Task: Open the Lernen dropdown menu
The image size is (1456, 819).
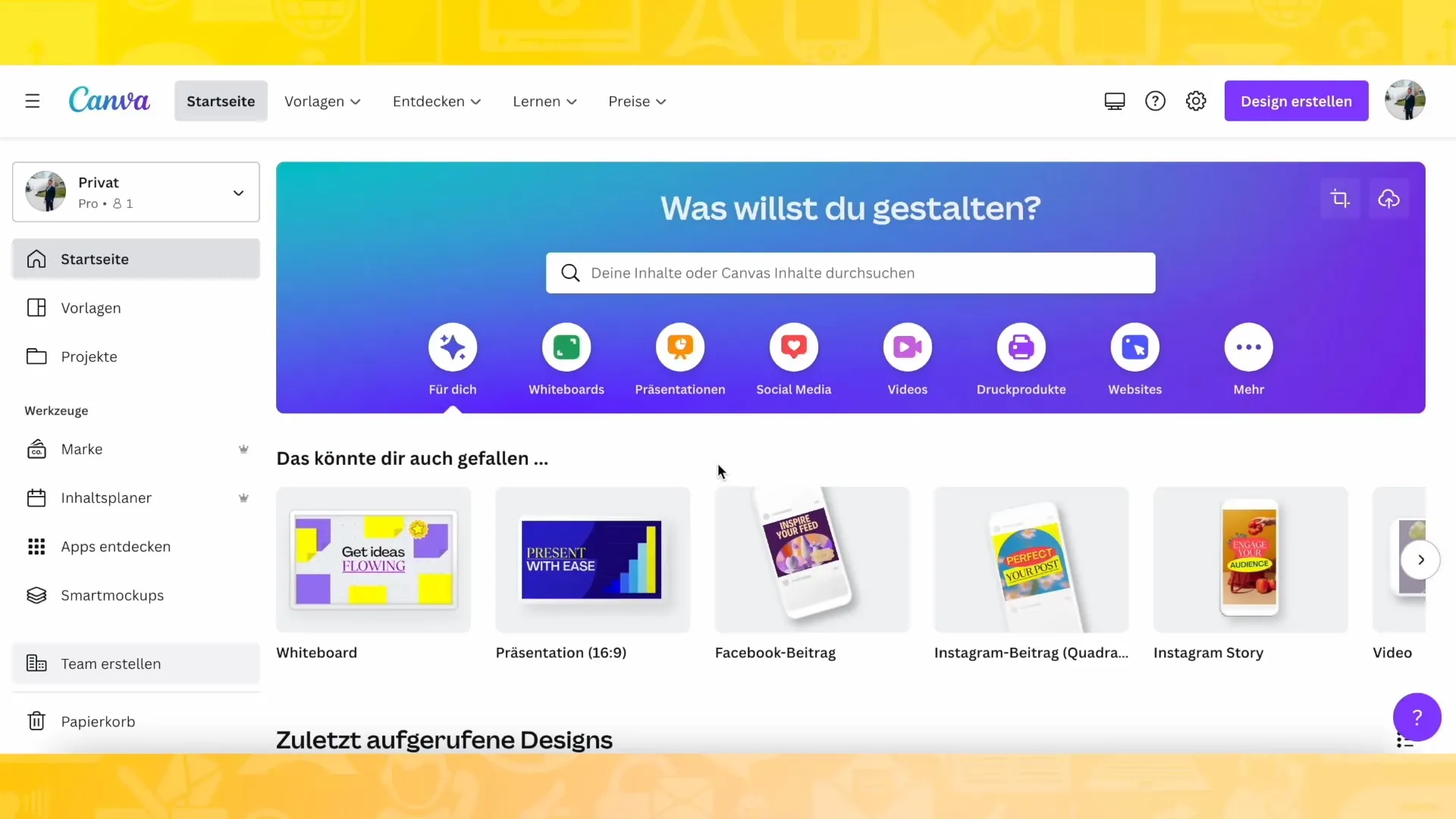Action: (x=545, y=101)
